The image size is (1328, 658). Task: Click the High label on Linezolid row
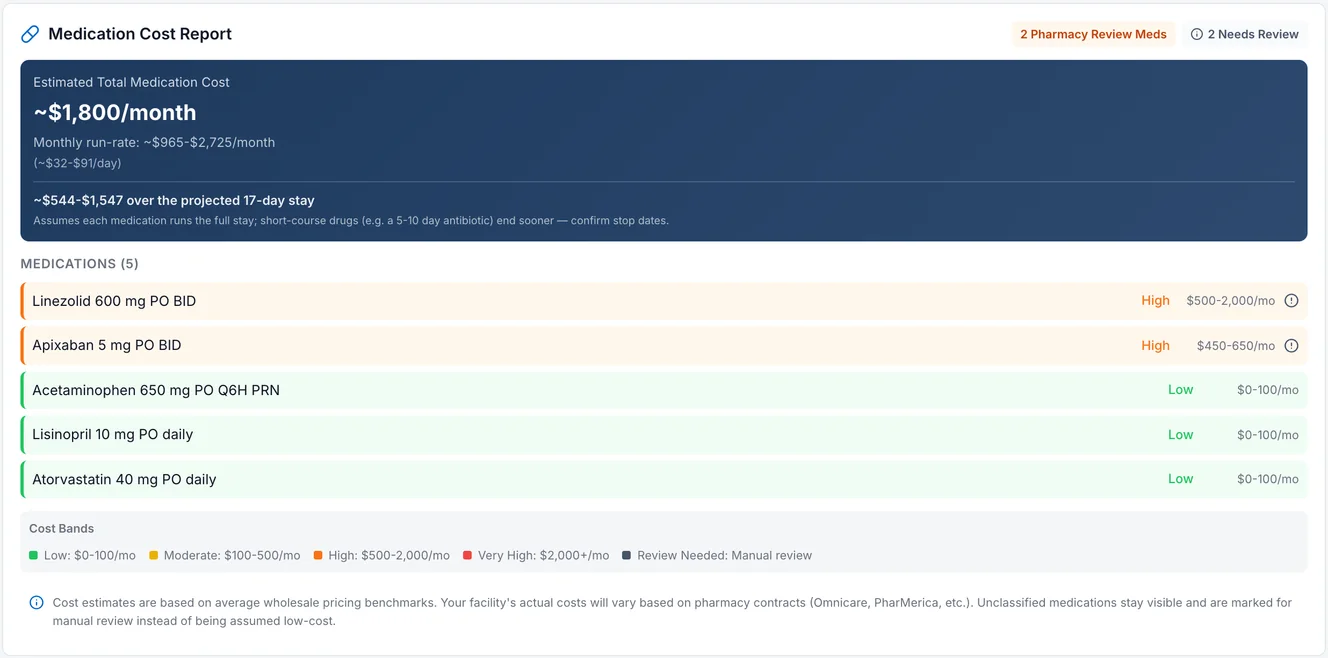[1155, 301]
